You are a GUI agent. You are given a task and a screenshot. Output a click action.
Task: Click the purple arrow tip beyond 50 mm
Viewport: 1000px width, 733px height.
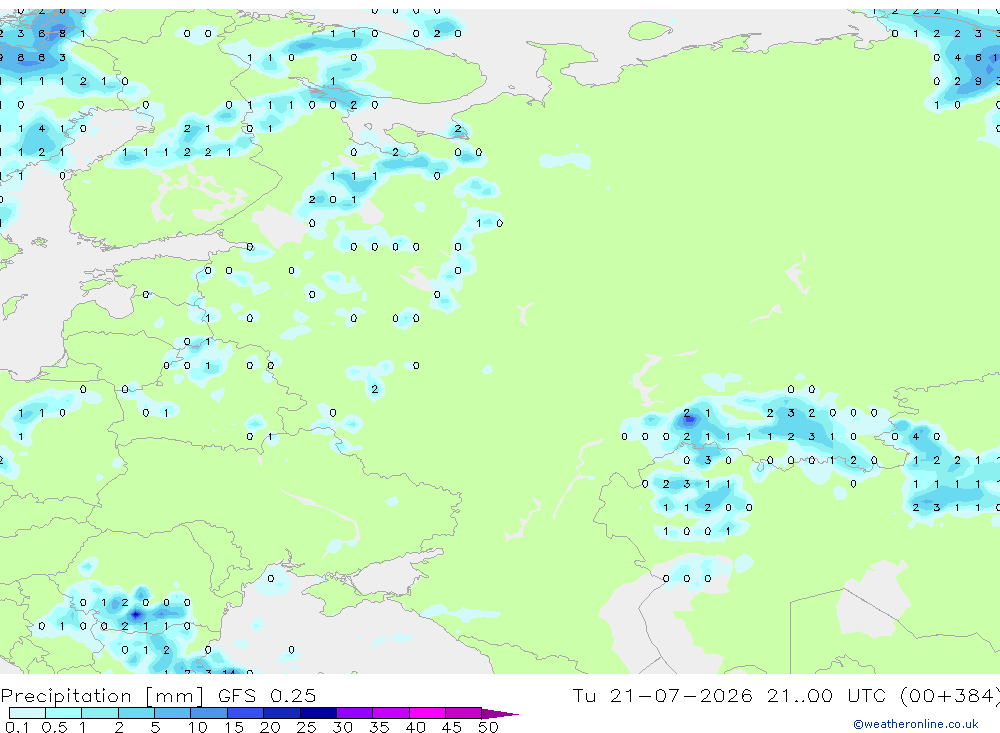point(500,713)
